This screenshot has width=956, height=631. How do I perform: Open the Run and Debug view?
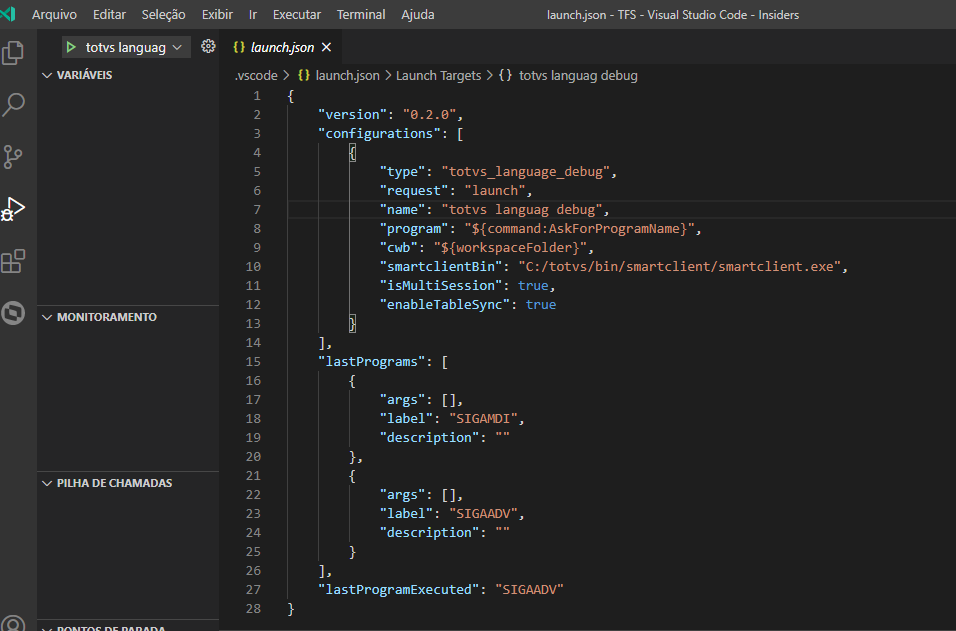tap(13, 209)
